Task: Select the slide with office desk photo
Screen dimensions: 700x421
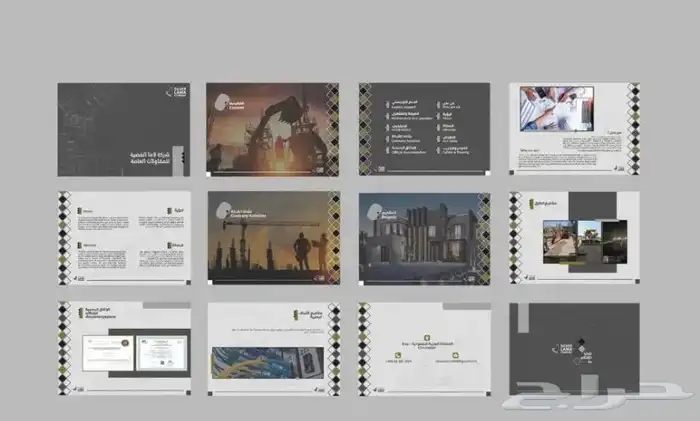Action: pos(575,129)
